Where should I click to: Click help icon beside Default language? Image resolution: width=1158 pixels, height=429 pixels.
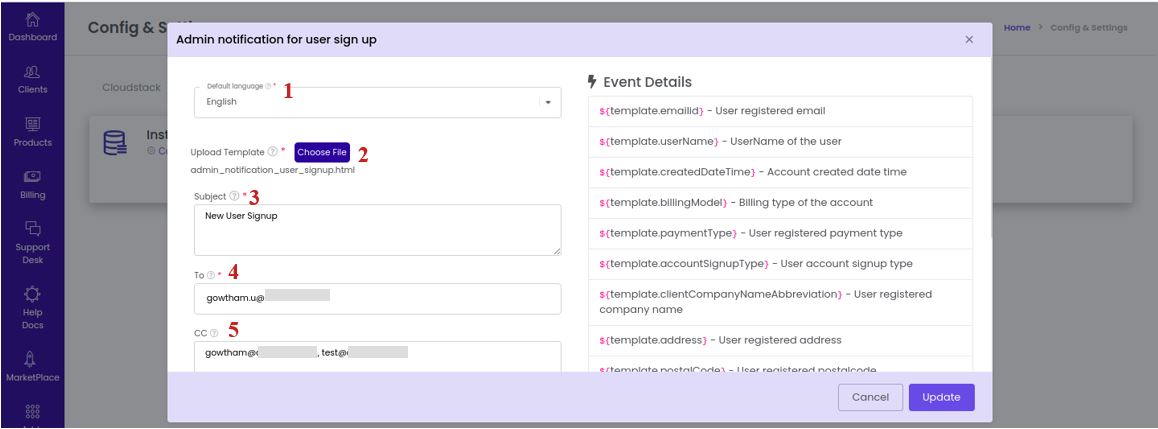[268, 86]
